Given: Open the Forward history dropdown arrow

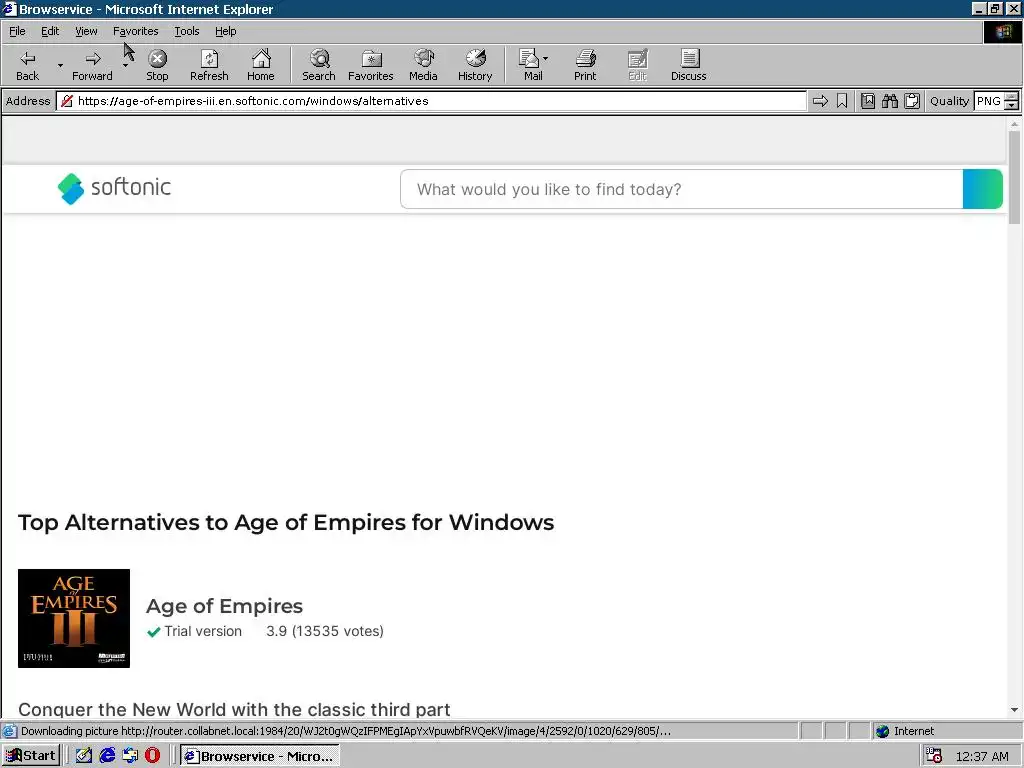Looking at the screenshot, I should (125, 65).
